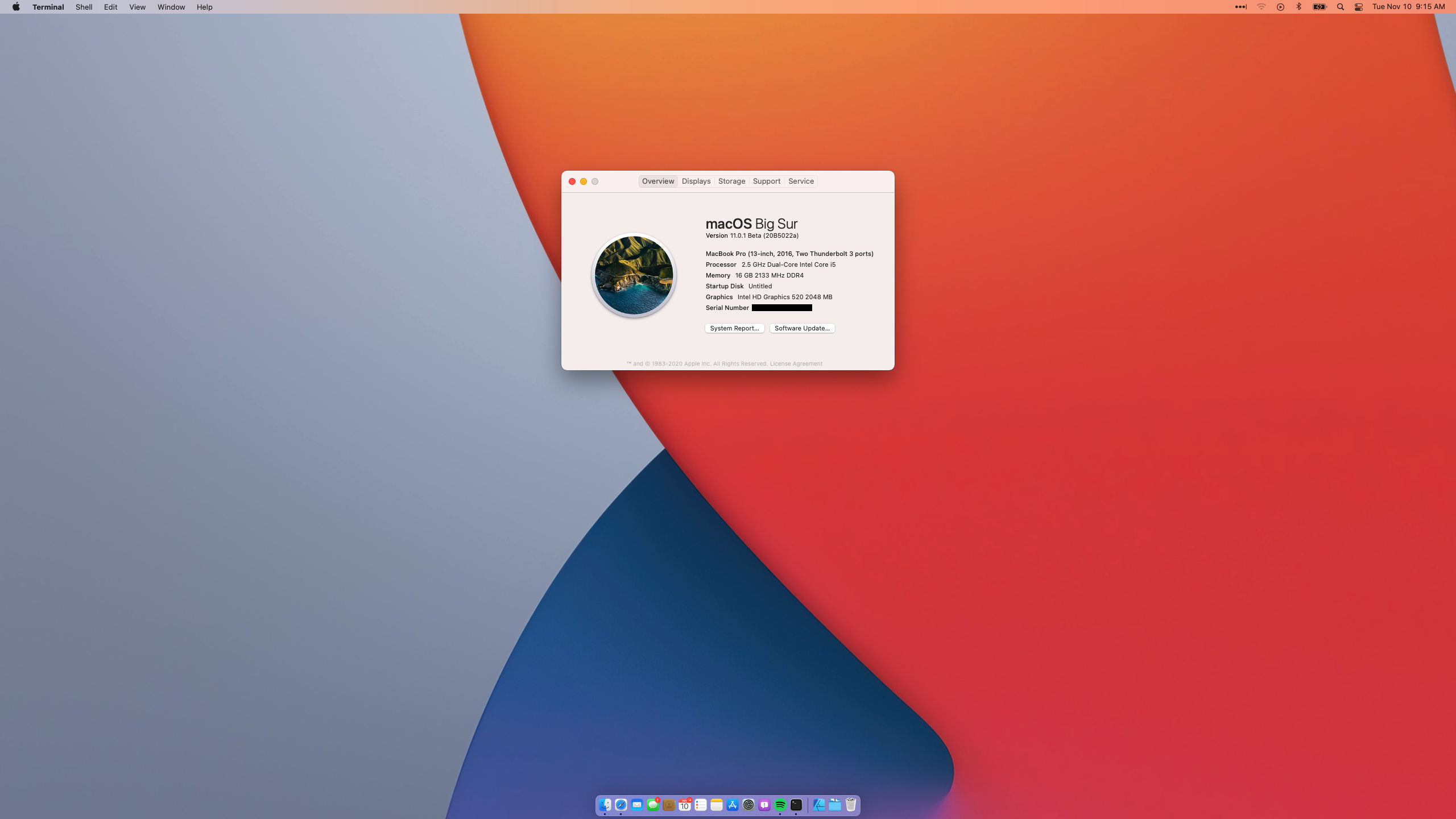Open the License Agreement link

click(796, 363)
